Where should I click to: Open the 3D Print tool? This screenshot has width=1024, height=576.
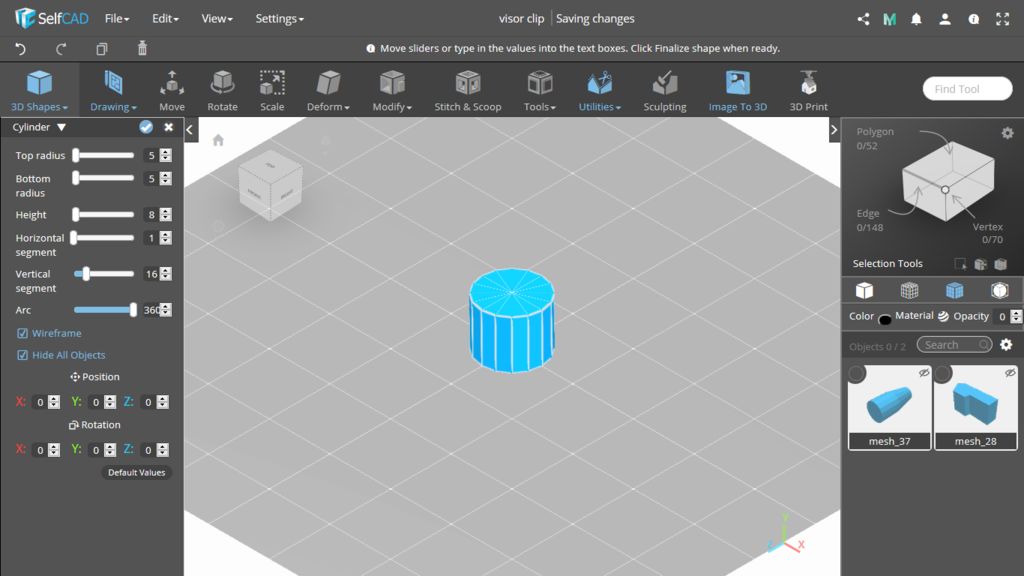point(808,91)
